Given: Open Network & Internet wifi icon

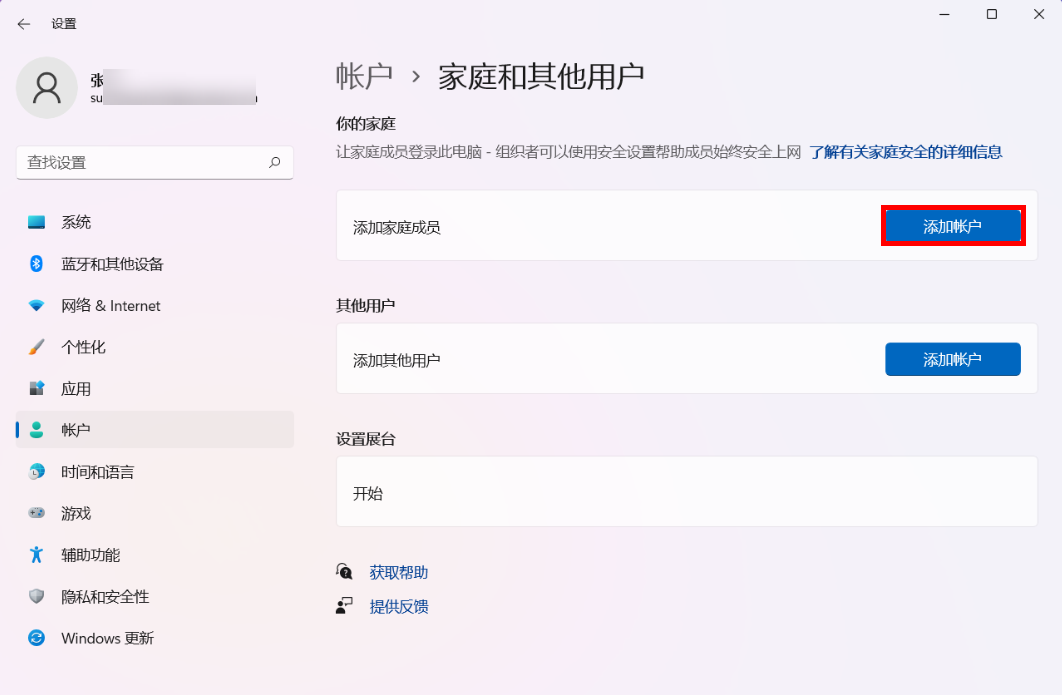Looking at the screenshot, I should click(x=37, y=306).
